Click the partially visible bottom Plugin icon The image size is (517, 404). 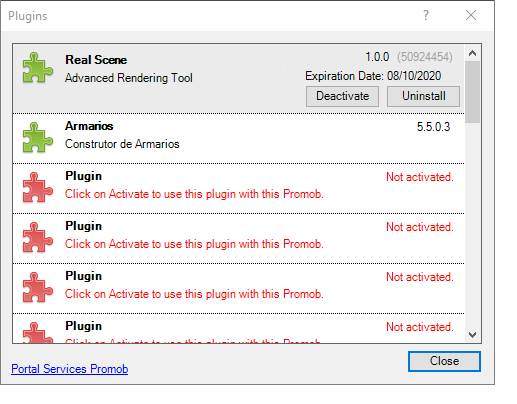(37, 332)
